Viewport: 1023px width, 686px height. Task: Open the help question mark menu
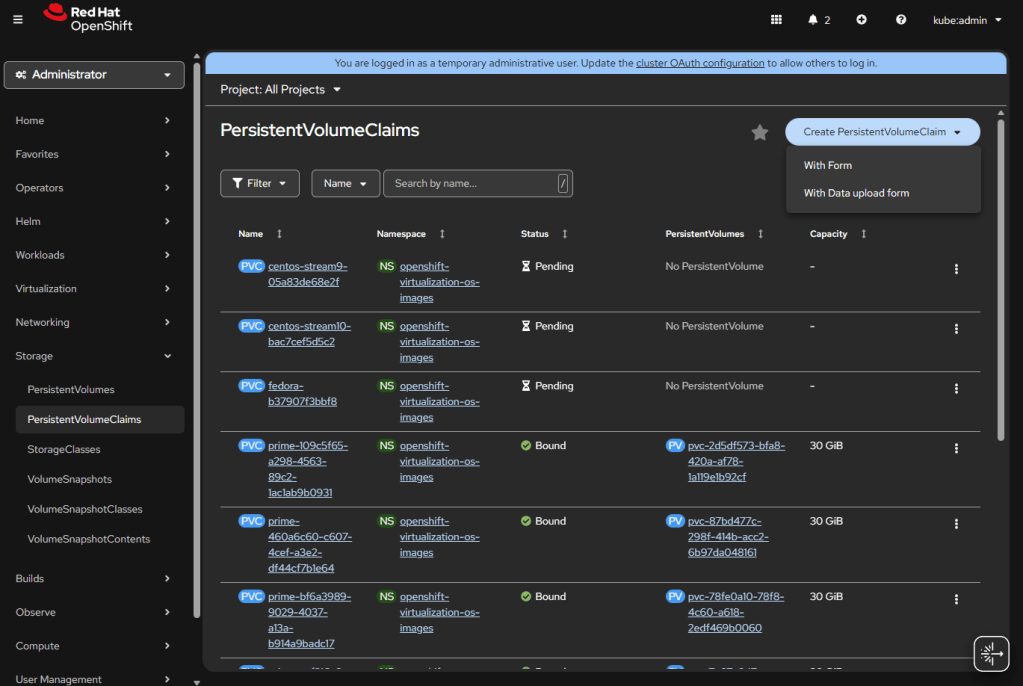click(901, 20)
